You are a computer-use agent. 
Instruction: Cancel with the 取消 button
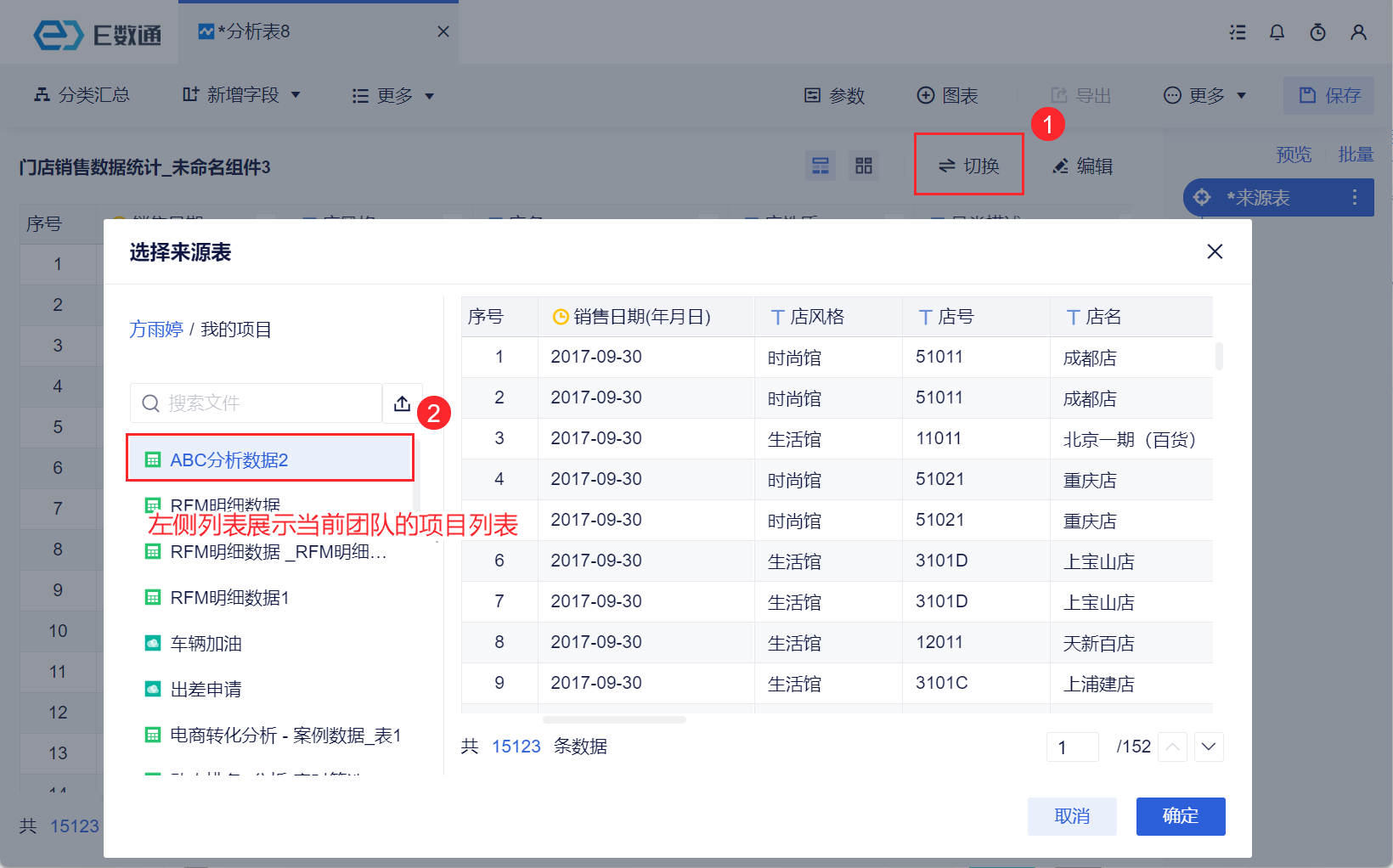(x=1072, y=816)
